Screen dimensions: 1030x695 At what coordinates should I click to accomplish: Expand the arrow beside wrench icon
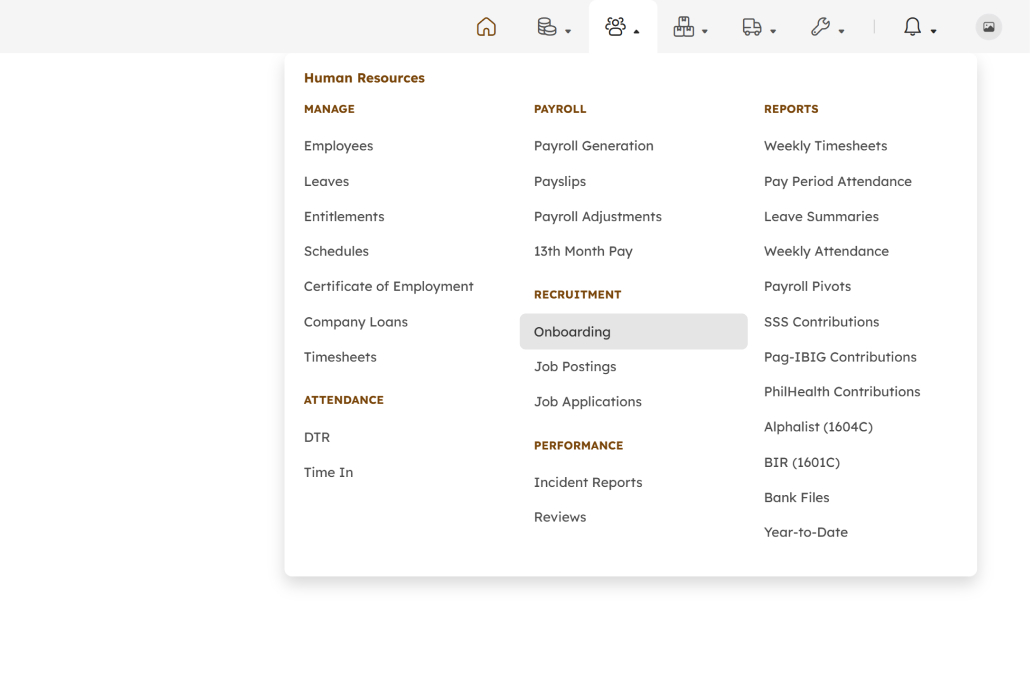point(841,31)
